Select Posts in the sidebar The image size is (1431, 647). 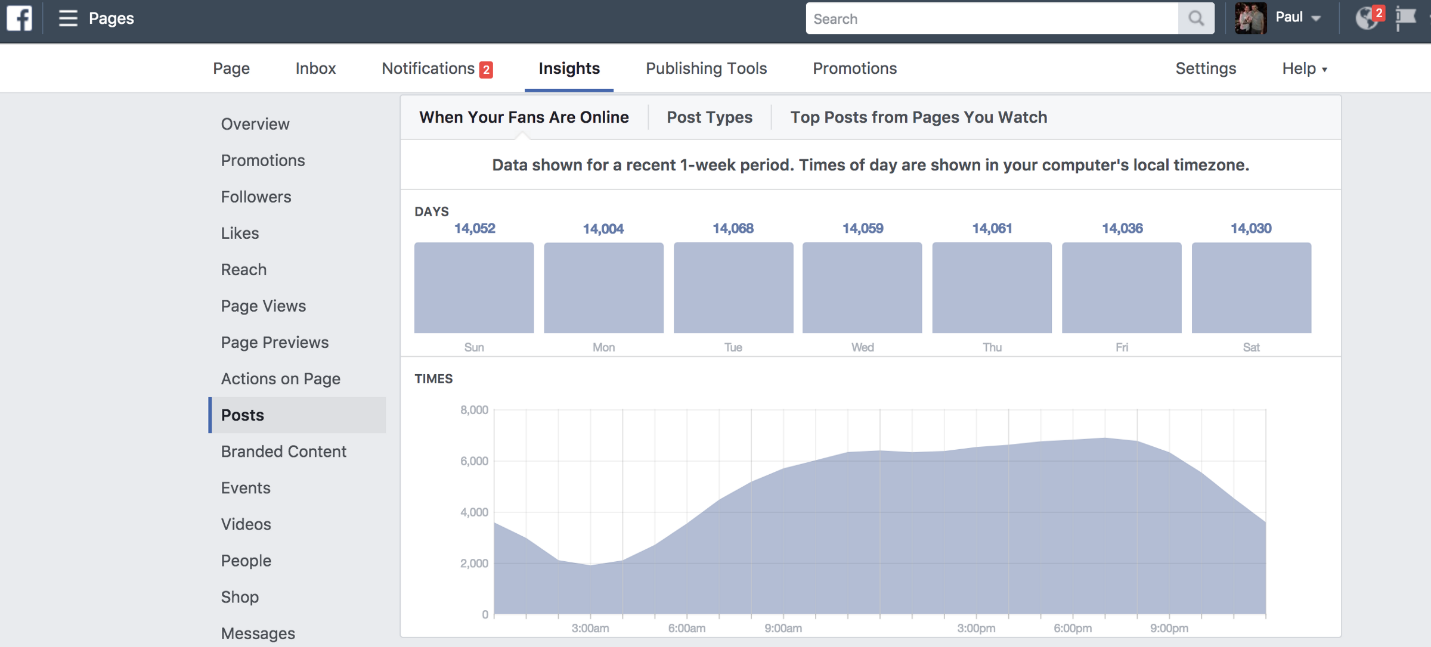pos(297,415)
